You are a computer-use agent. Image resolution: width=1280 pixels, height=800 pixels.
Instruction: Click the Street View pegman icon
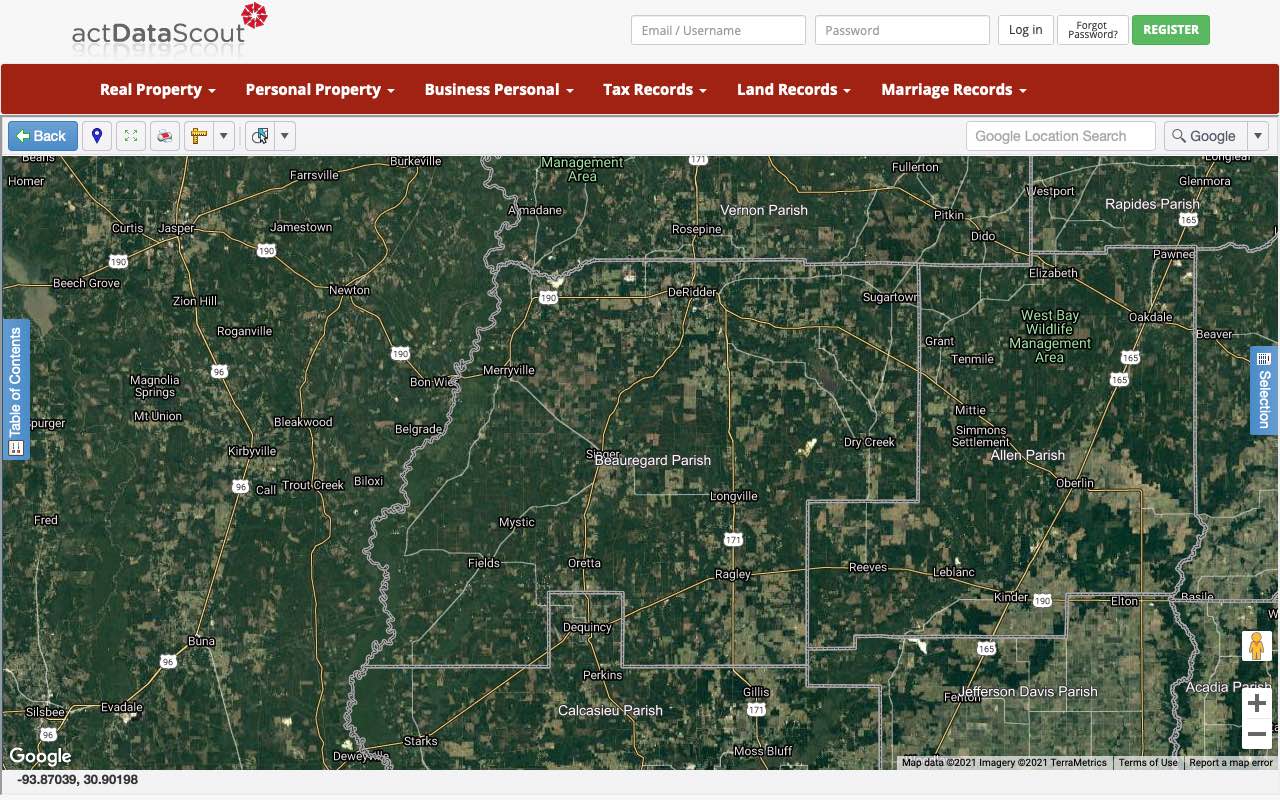coord(1257,647)
